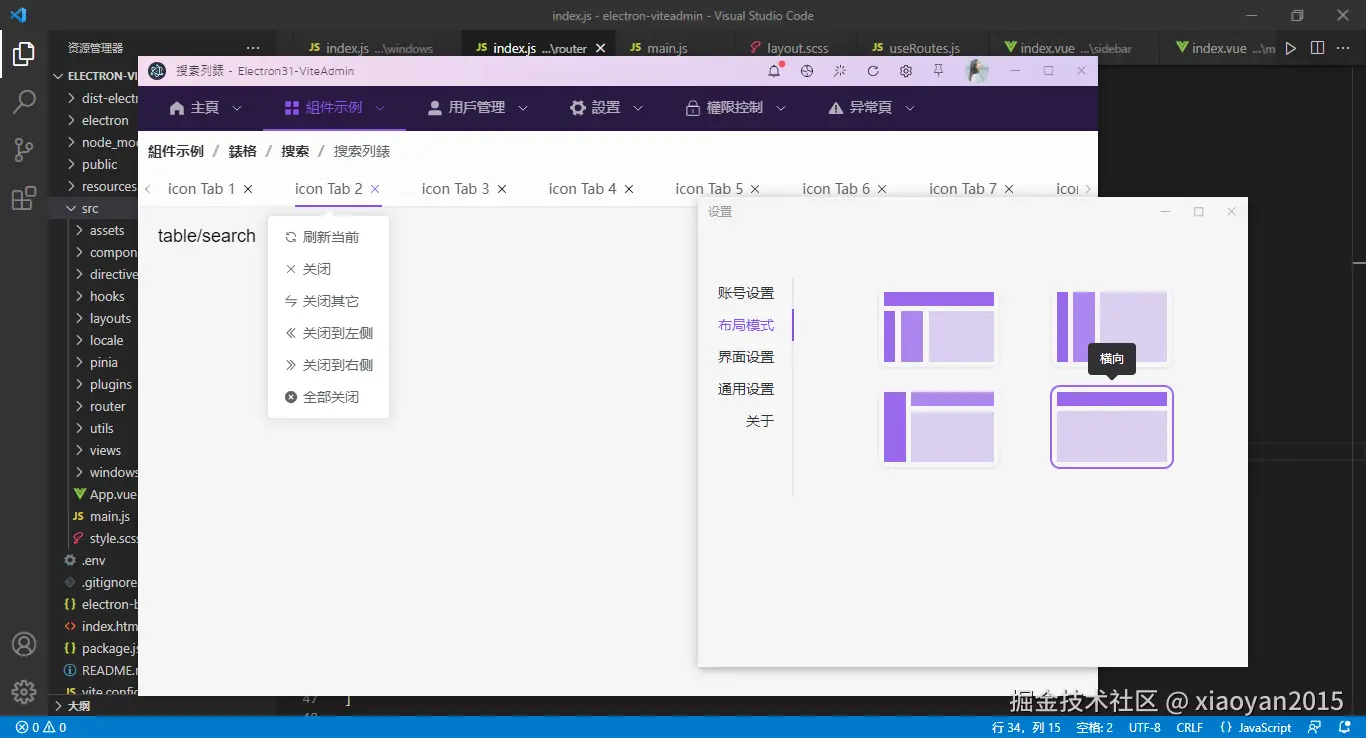
Task: Click the pin icon in the admin toolbar
Action: [938, 71]
